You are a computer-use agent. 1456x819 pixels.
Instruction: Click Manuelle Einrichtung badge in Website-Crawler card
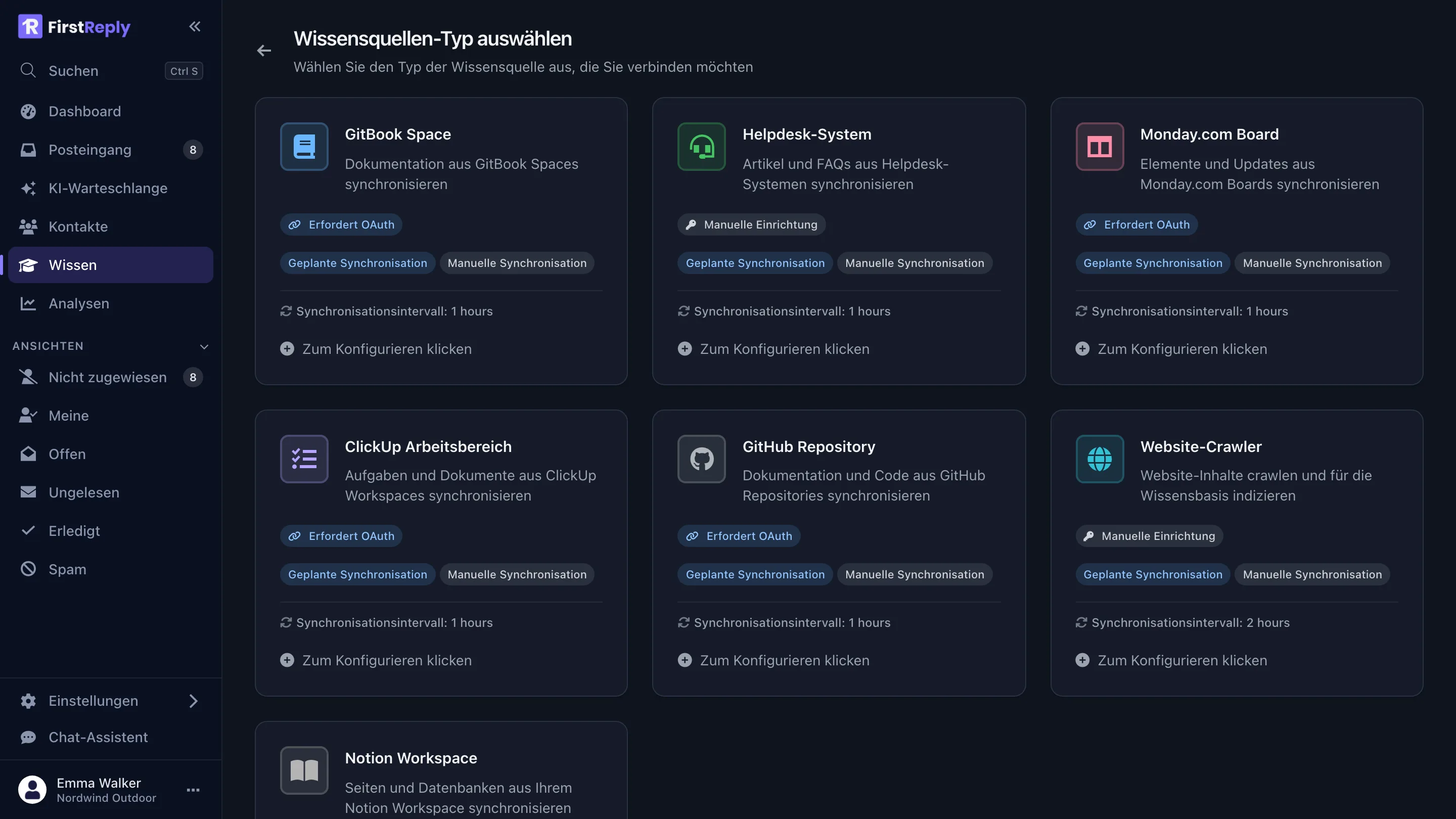pyautogui.click(x=1149, y=536)
